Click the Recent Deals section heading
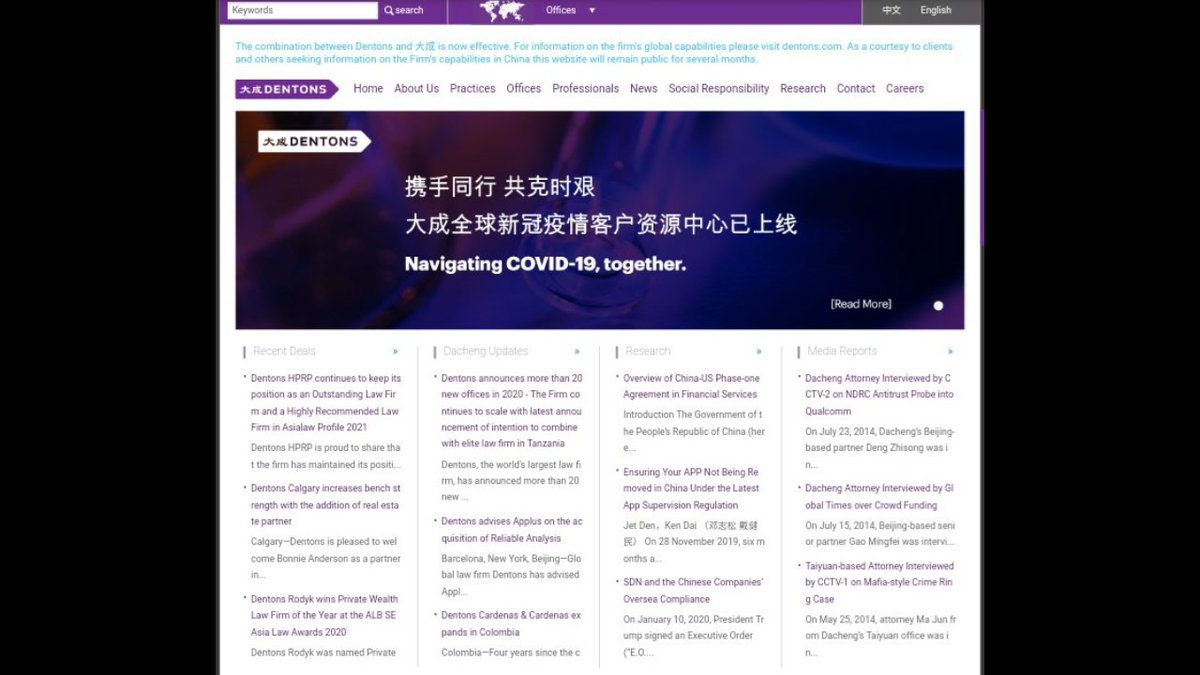 click(284, 352)
